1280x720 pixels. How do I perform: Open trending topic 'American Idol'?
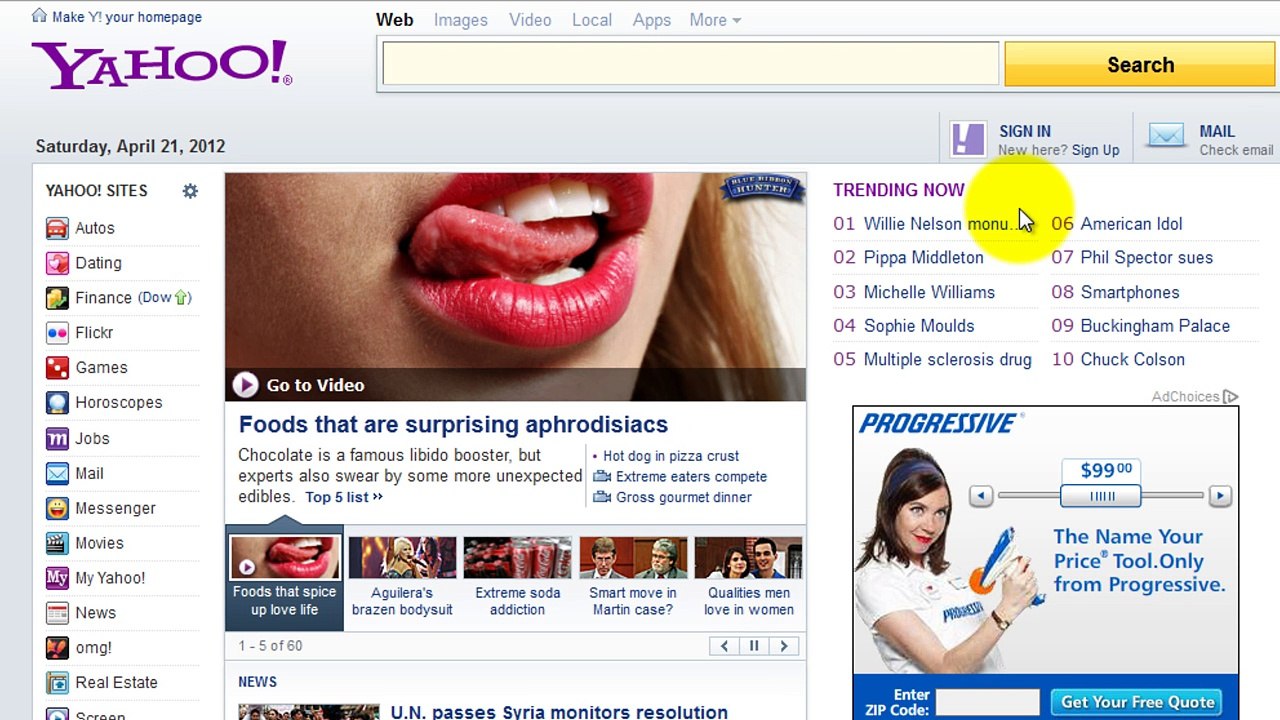(x=1132, y=224)
